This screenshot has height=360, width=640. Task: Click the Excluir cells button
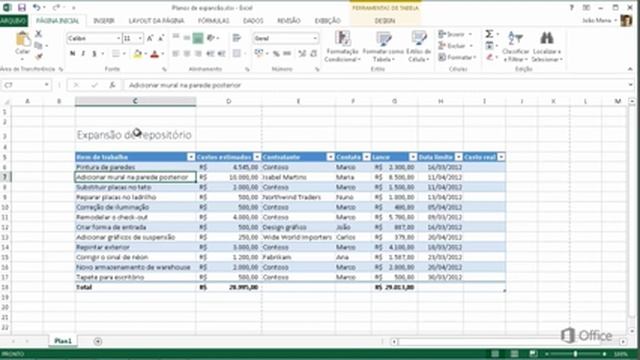[456, 46]
